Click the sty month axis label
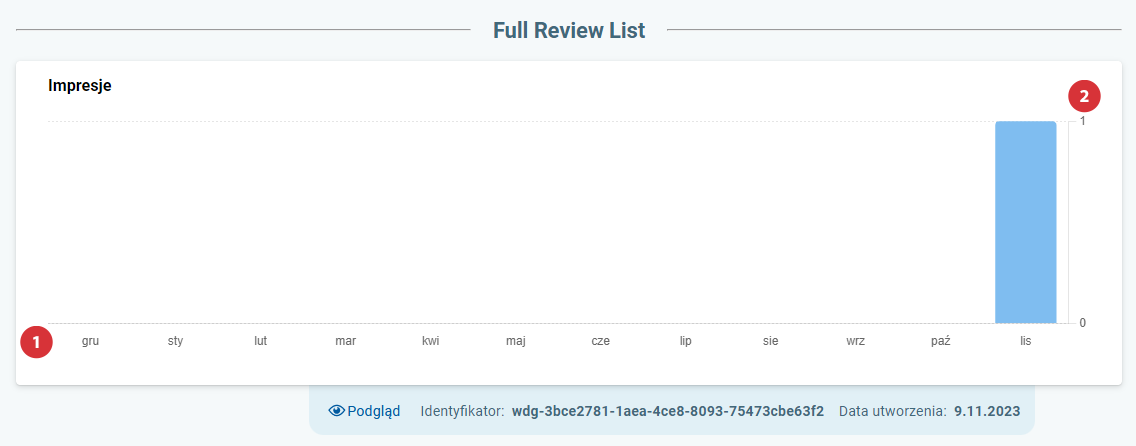The width and height of the screenshot is (1136, 446). [x=175, y=341]
